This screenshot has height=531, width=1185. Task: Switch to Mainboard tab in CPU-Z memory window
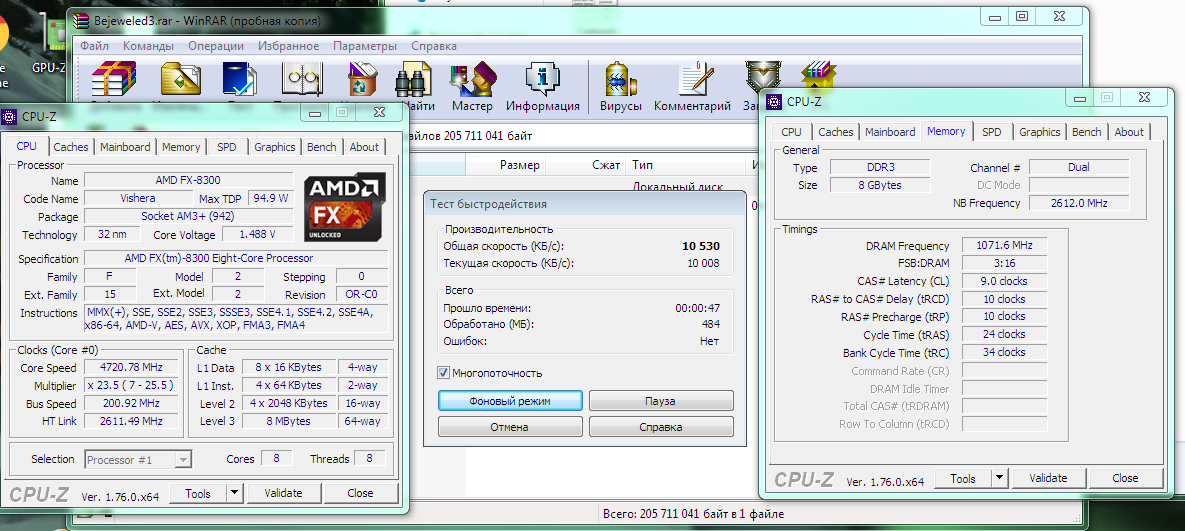coord(890,131)
